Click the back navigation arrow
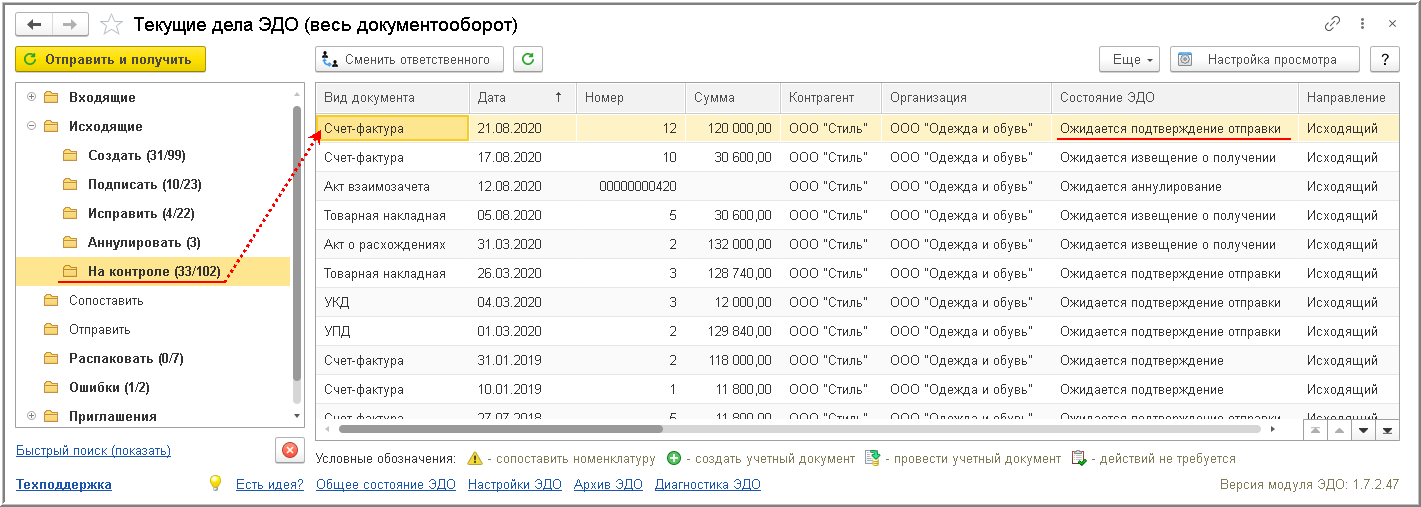Image resolution: width=1421 pixels, height=507 pixels. [34, 23]
